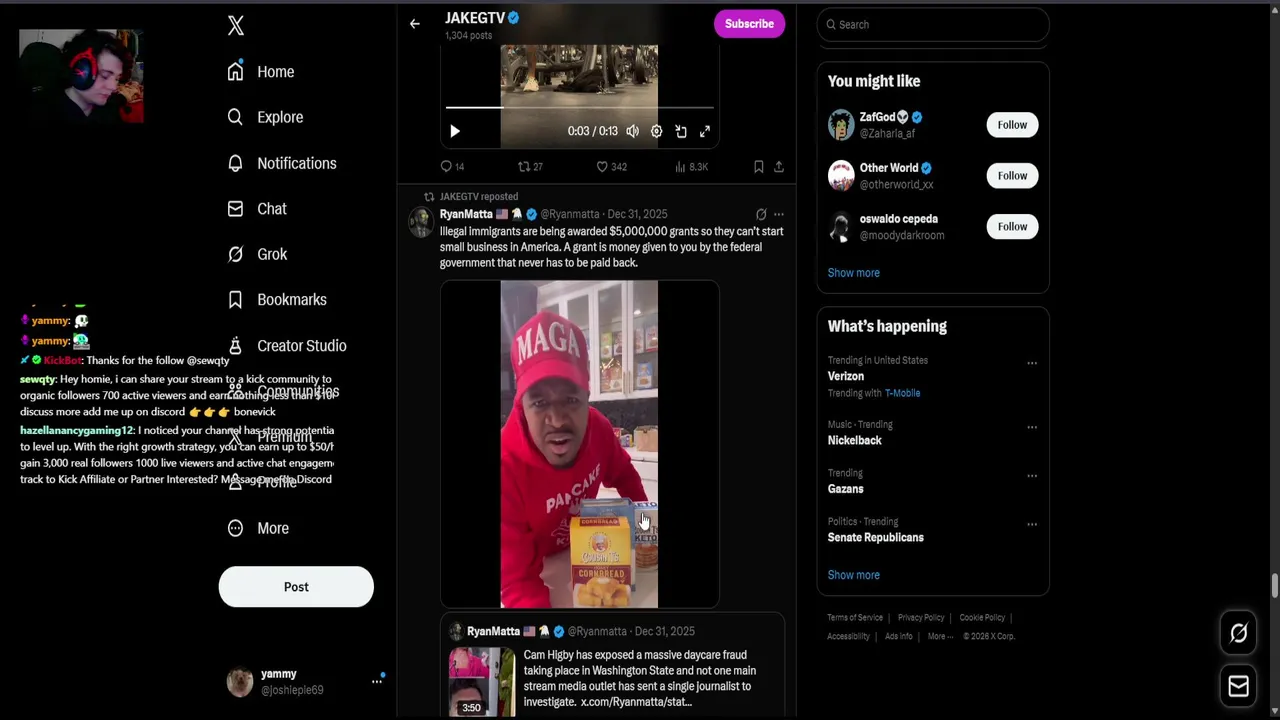1280x720 pixels.
Task: Subscribe to JAKEGTV
Action: tap(749, 24)
